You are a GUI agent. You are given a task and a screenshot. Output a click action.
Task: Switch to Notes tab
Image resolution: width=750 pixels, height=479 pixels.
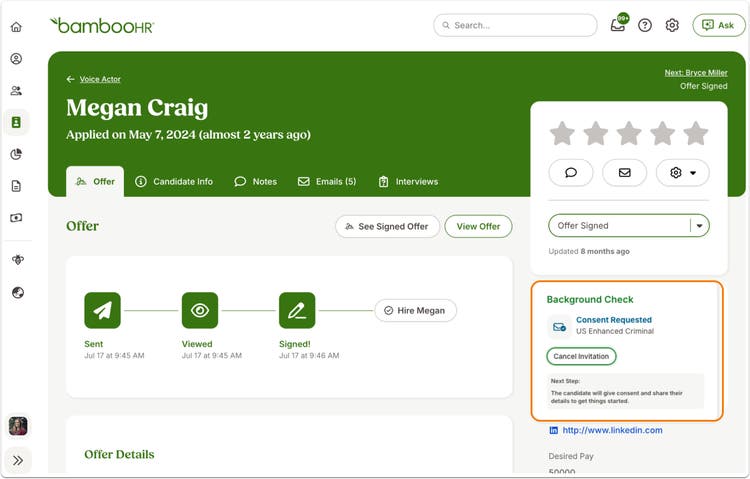(x=255, y=182)
